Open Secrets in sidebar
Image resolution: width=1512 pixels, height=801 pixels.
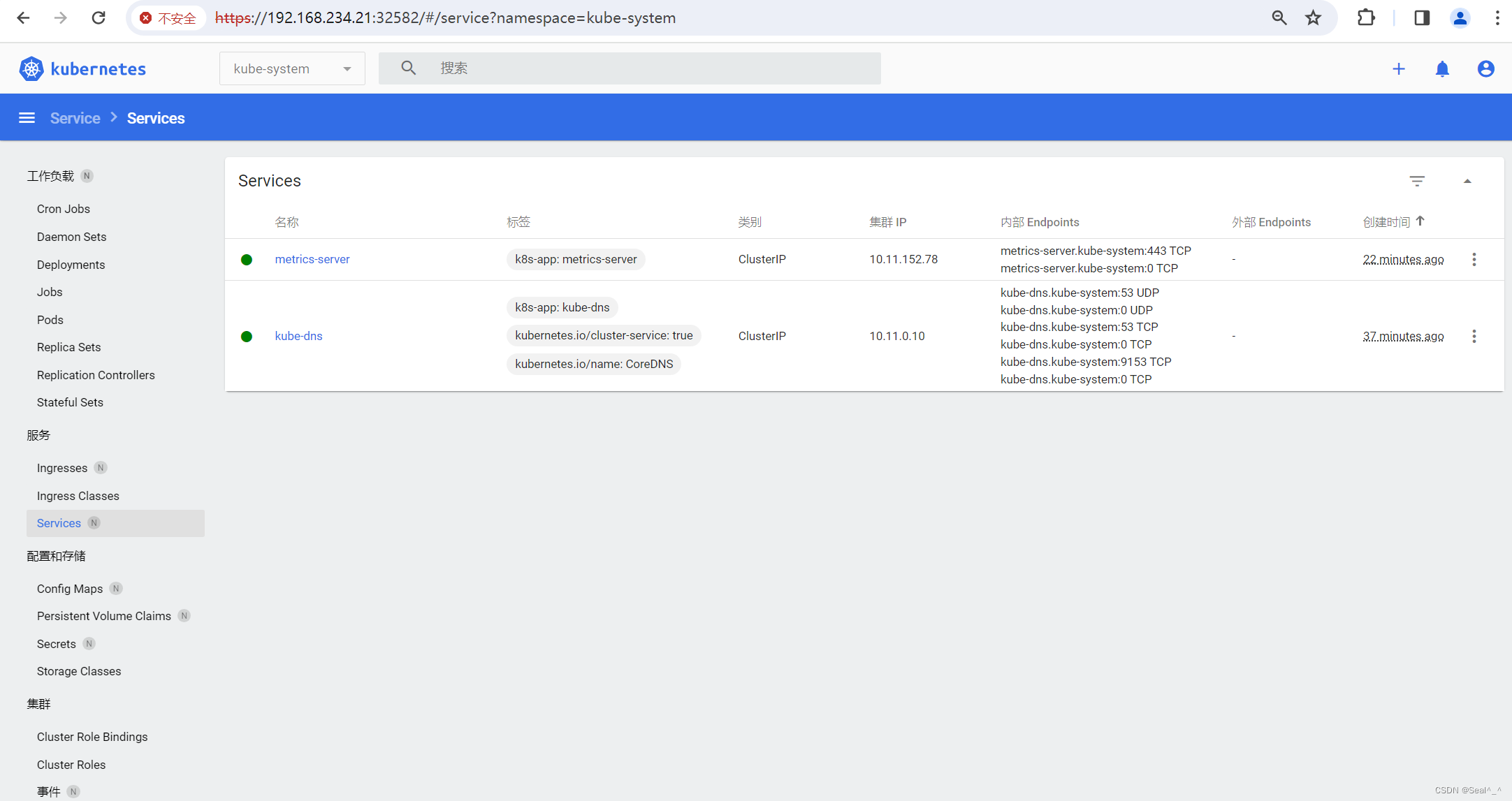tap(57, 644)
